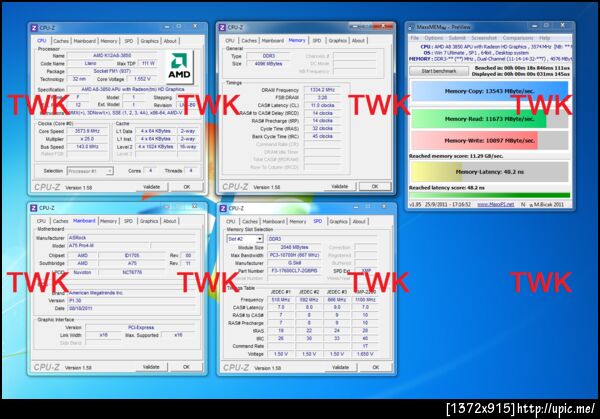Click the AMD logo in CPU-Z CPU window
The height and width of the screenshot is (419, 600).
click(179, 67)
